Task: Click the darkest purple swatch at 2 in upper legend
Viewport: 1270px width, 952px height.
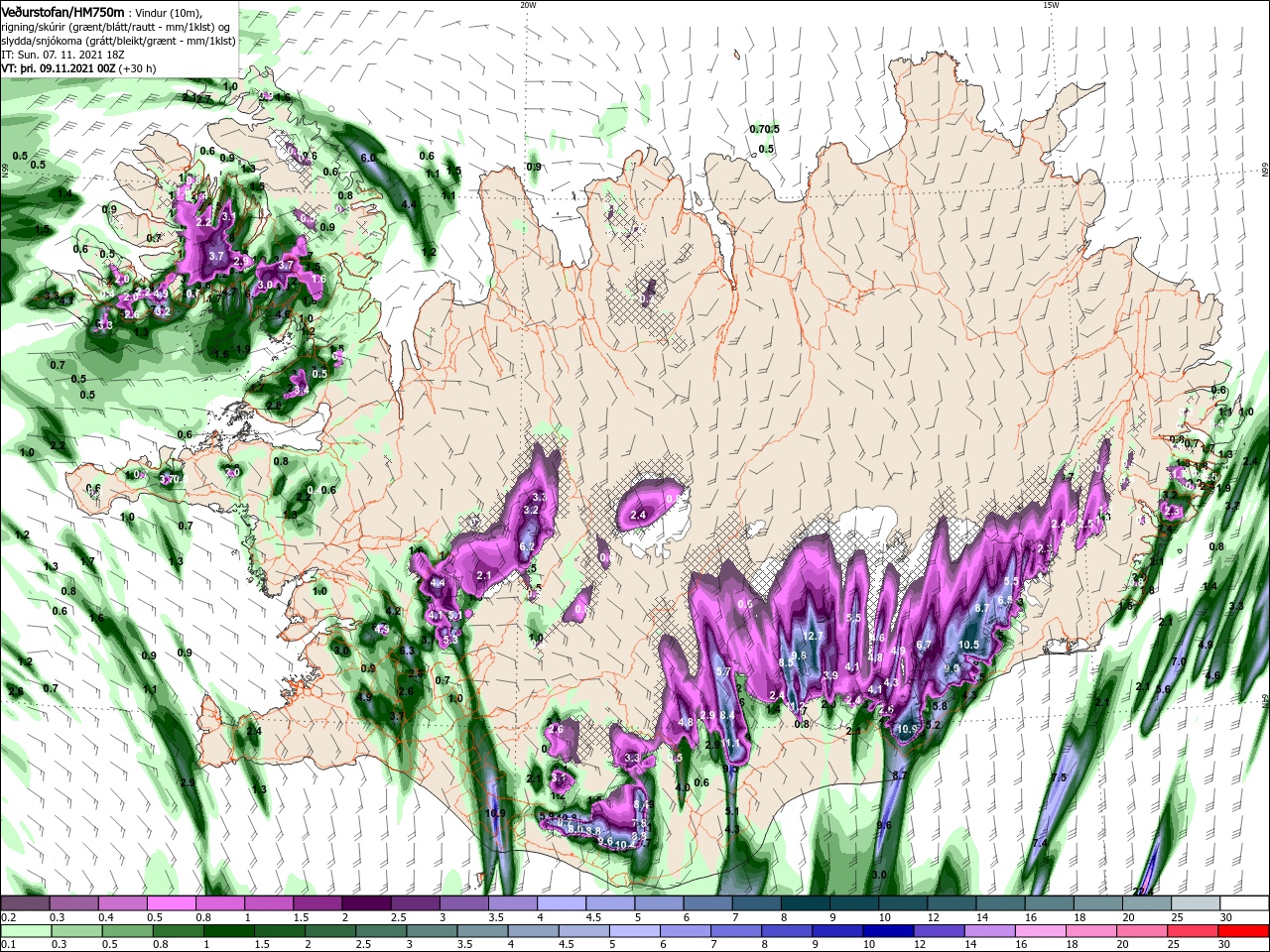Action: [x=365, y=903]
